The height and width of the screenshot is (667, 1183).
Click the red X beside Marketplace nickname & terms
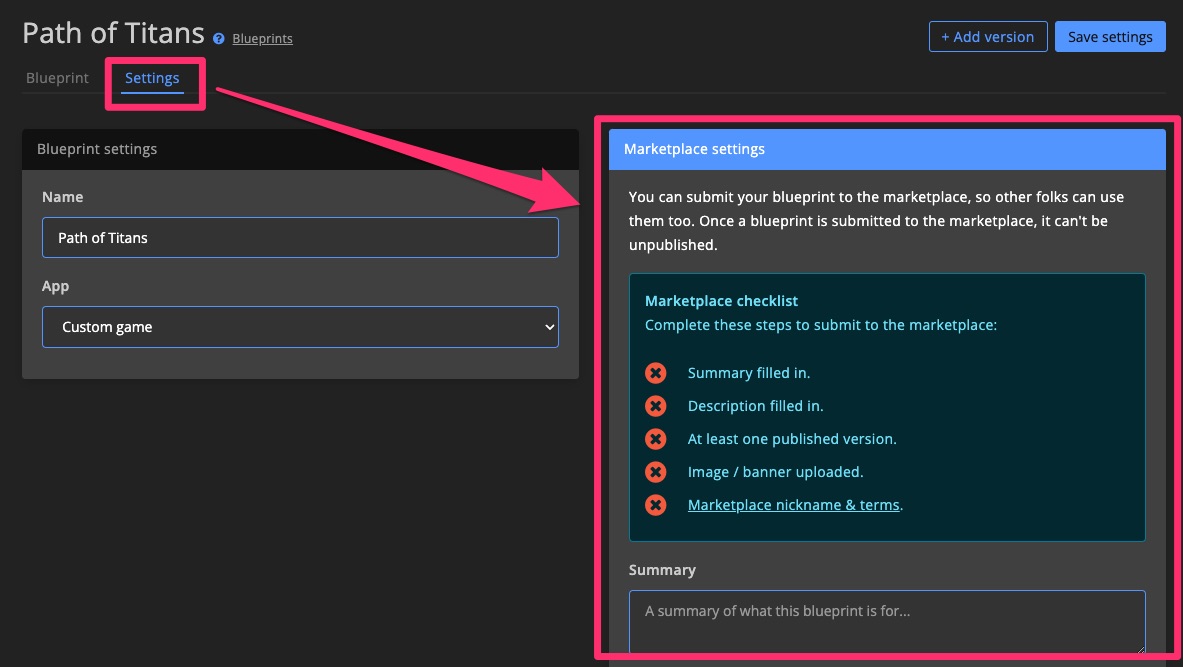[x=656, y=504]
